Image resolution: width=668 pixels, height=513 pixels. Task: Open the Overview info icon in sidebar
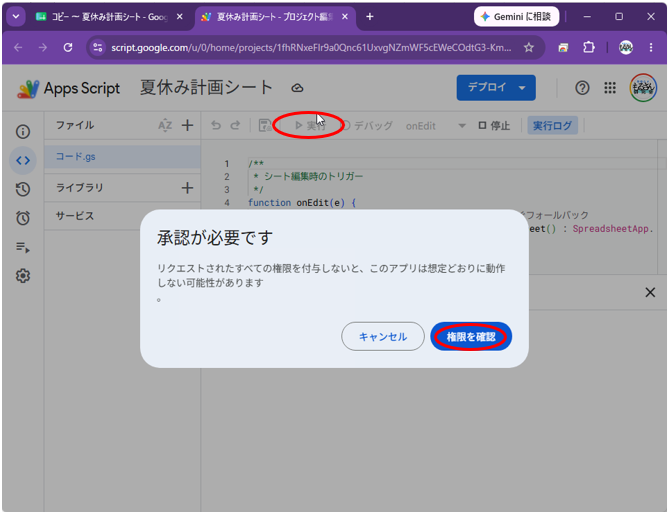[x=23, y=132]
